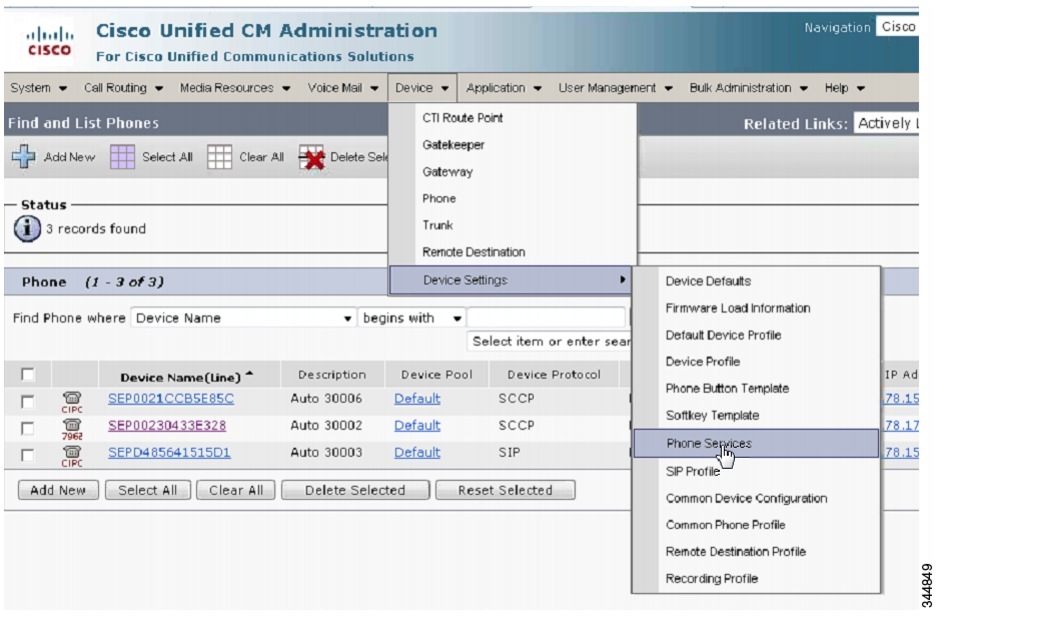The image size is (1056, 633).
Task: Expand the Media Resources menu
Action: 234,88
